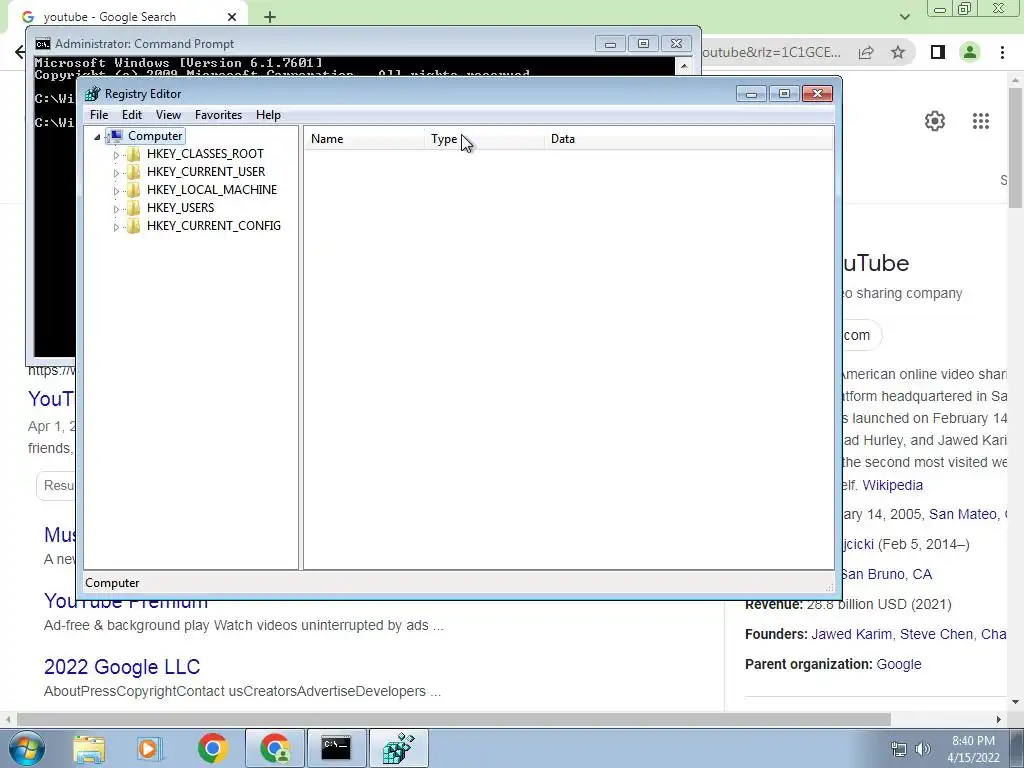Screen dimensions: 1024x768
Task: Open Google settings gear icon
Action: click(935, 121)
